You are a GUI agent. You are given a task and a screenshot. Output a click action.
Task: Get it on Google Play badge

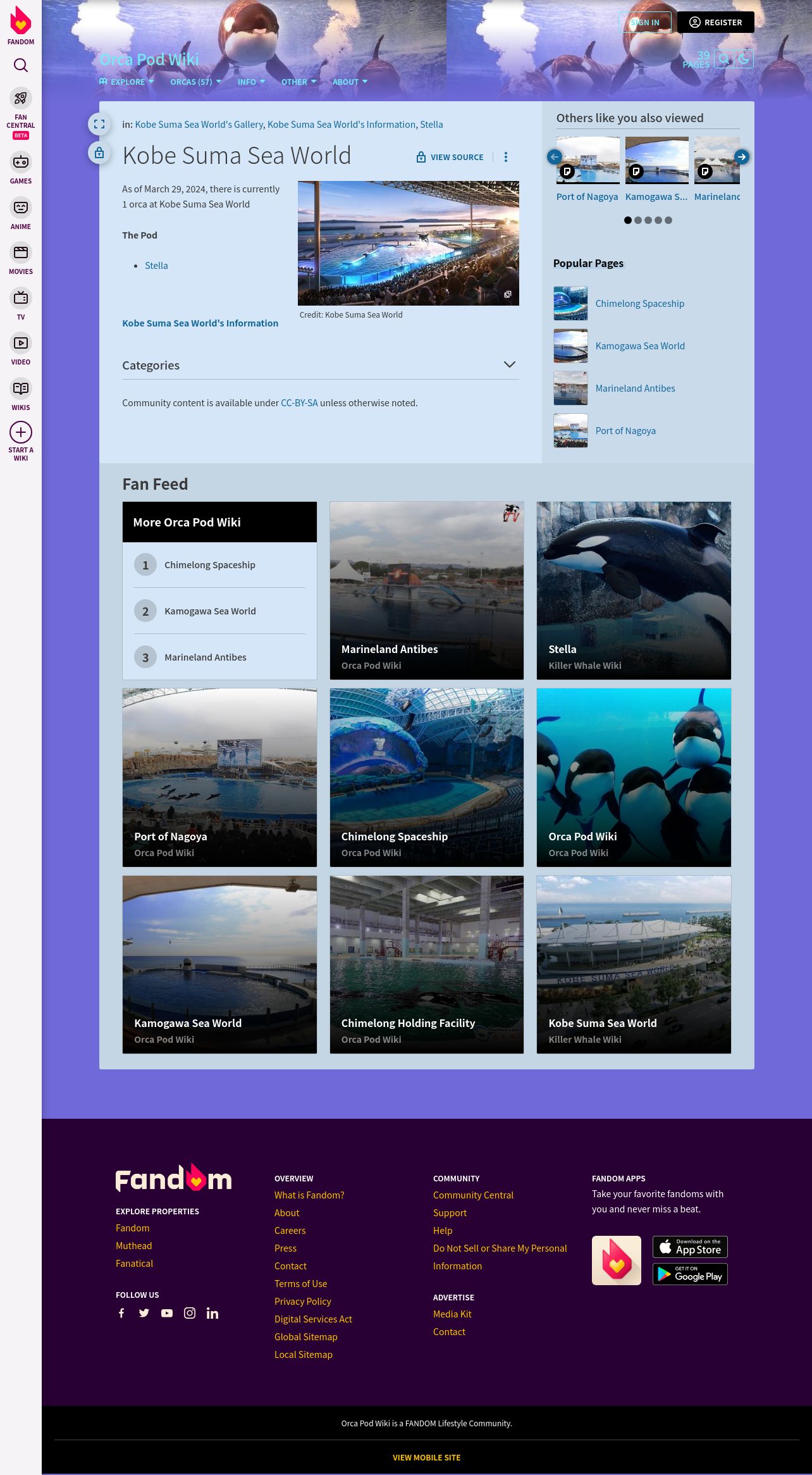click(690, 1274)
